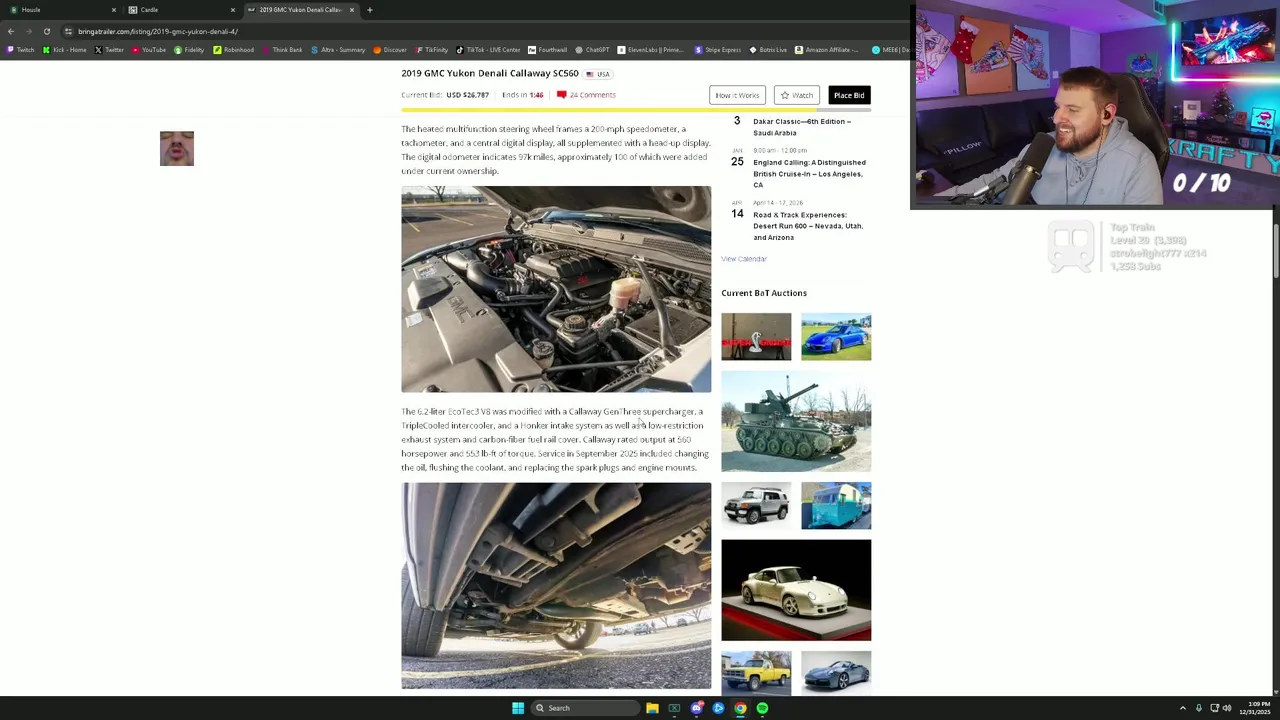Open the Robinhood bookmark
This screenshot has height=720, width=1280.
click(x=233, y=50)
